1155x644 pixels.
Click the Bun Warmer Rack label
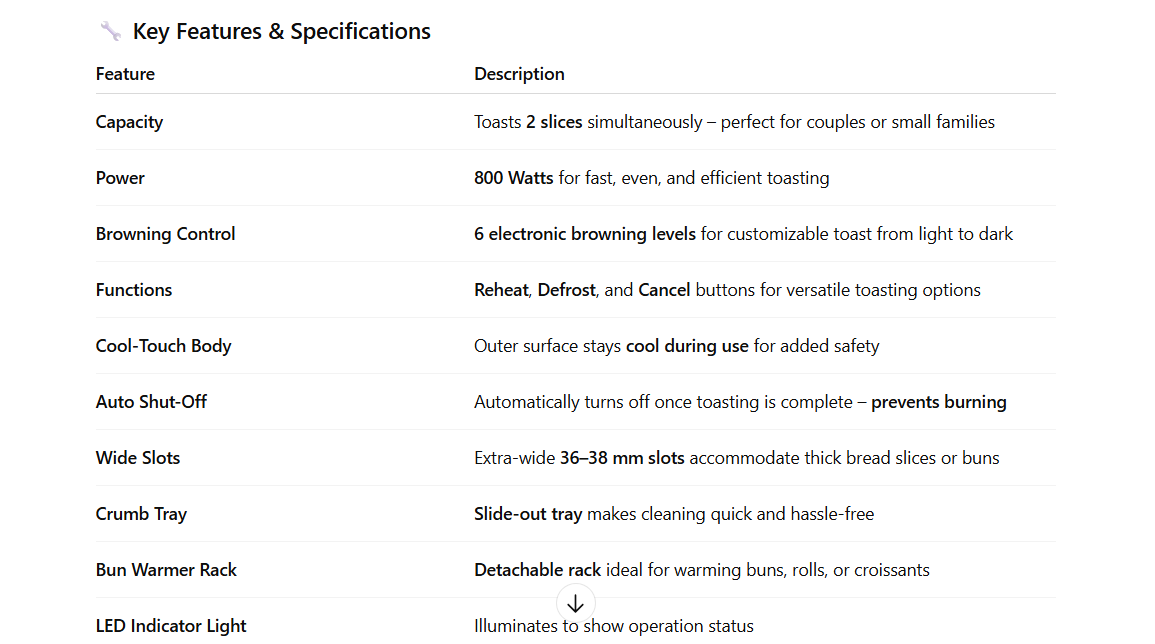166,570
